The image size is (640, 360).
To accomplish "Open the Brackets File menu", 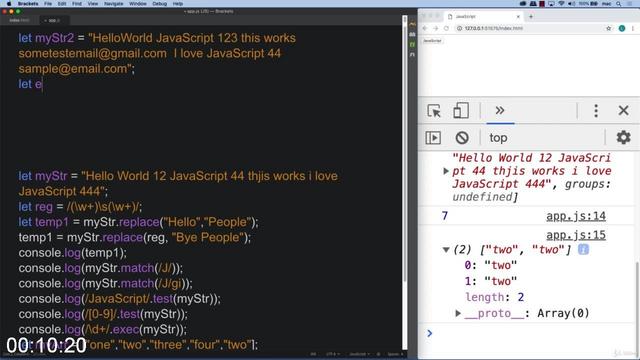I will point(48,4).
